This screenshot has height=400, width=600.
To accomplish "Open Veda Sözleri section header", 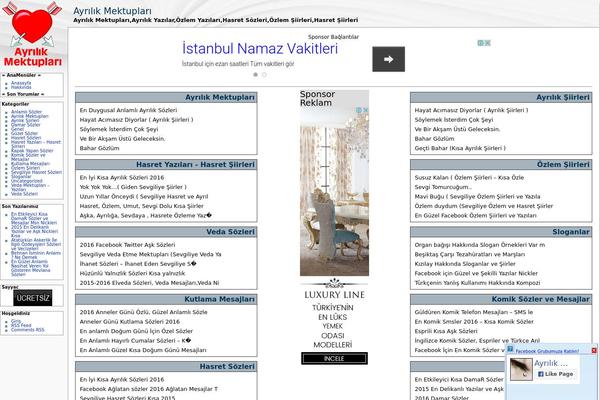I will tap(230, 232).
